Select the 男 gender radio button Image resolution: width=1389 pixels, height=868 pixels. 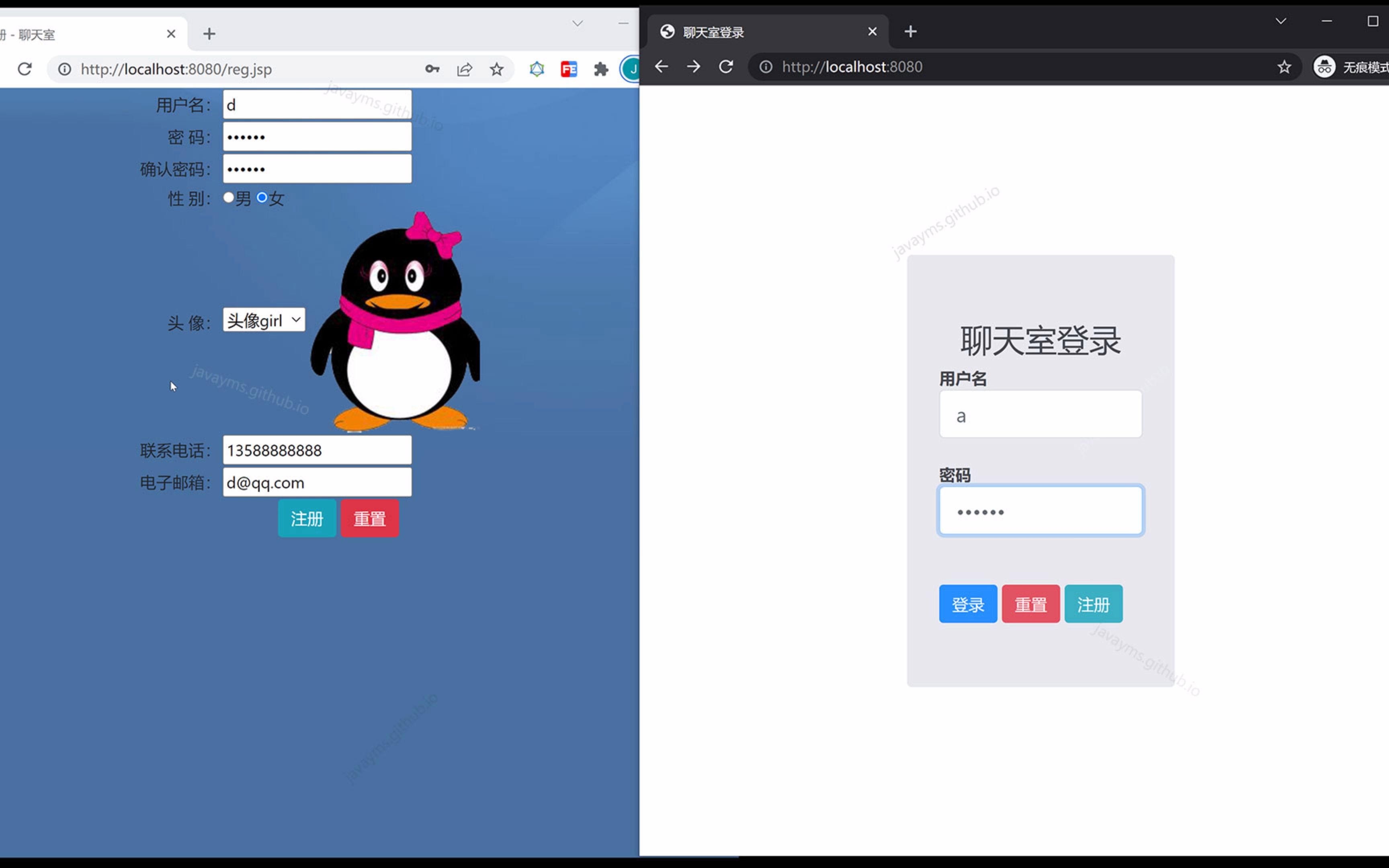pyautogui.click(x=228, y=197)
